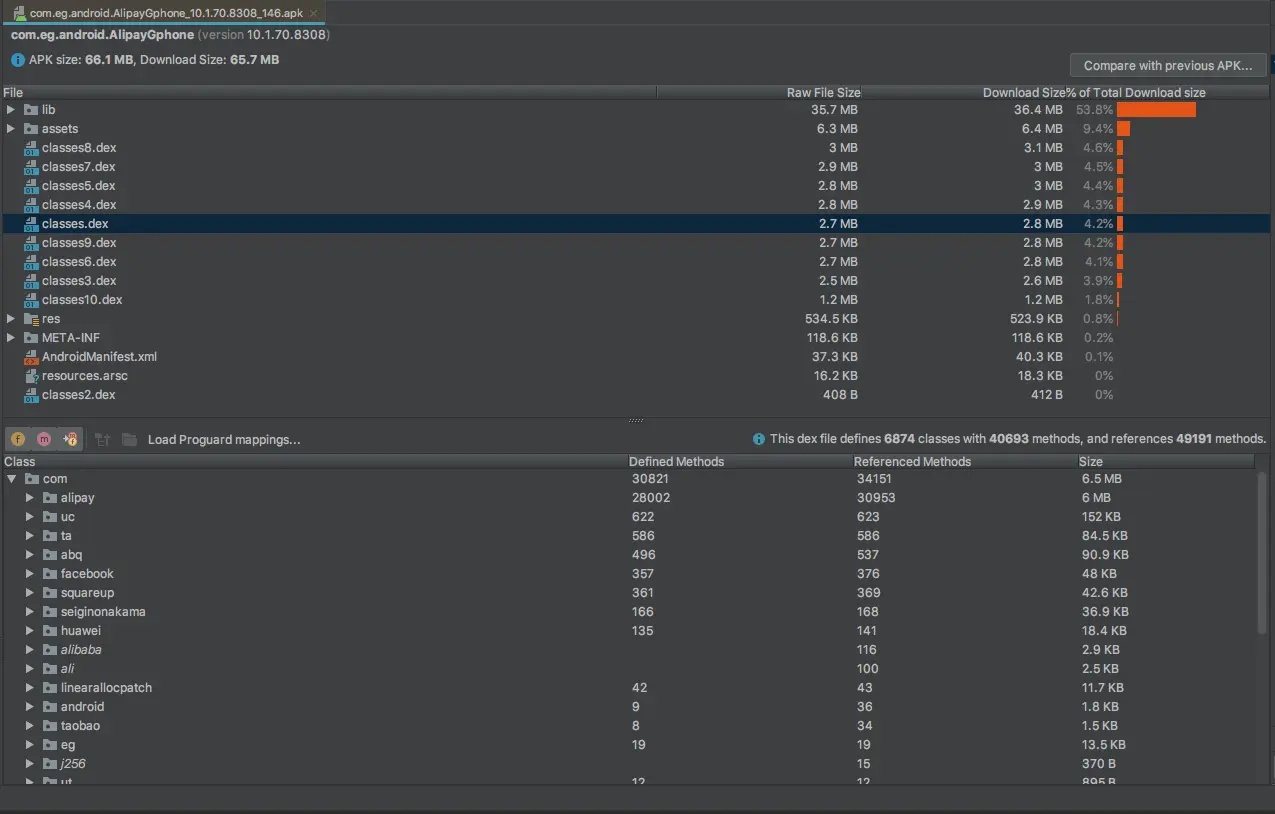Viewport: 1275px width, 814px height.
Task: Click the 53.8% download size bar for lib
Action: click(1156, 110)
